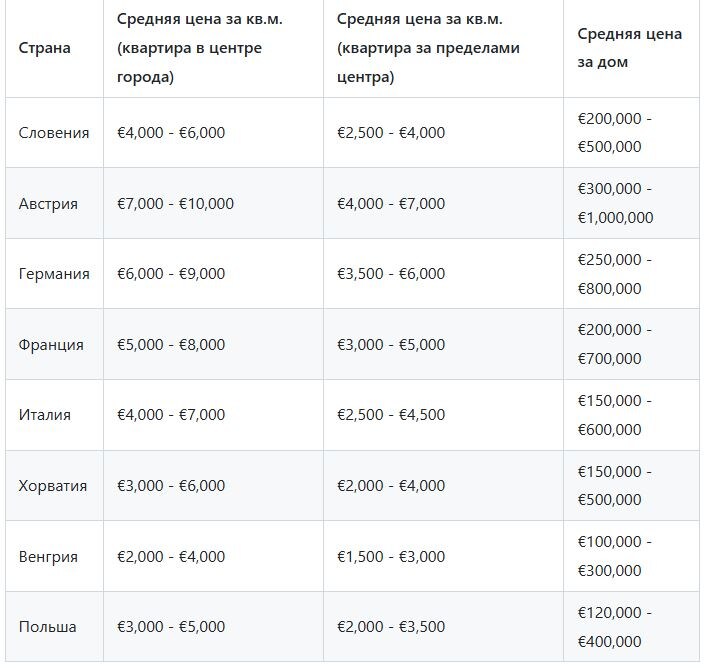
Task: Select the €1,500 - €3,000 price cell
Action: pyautogui.click(x=391, y=557)
